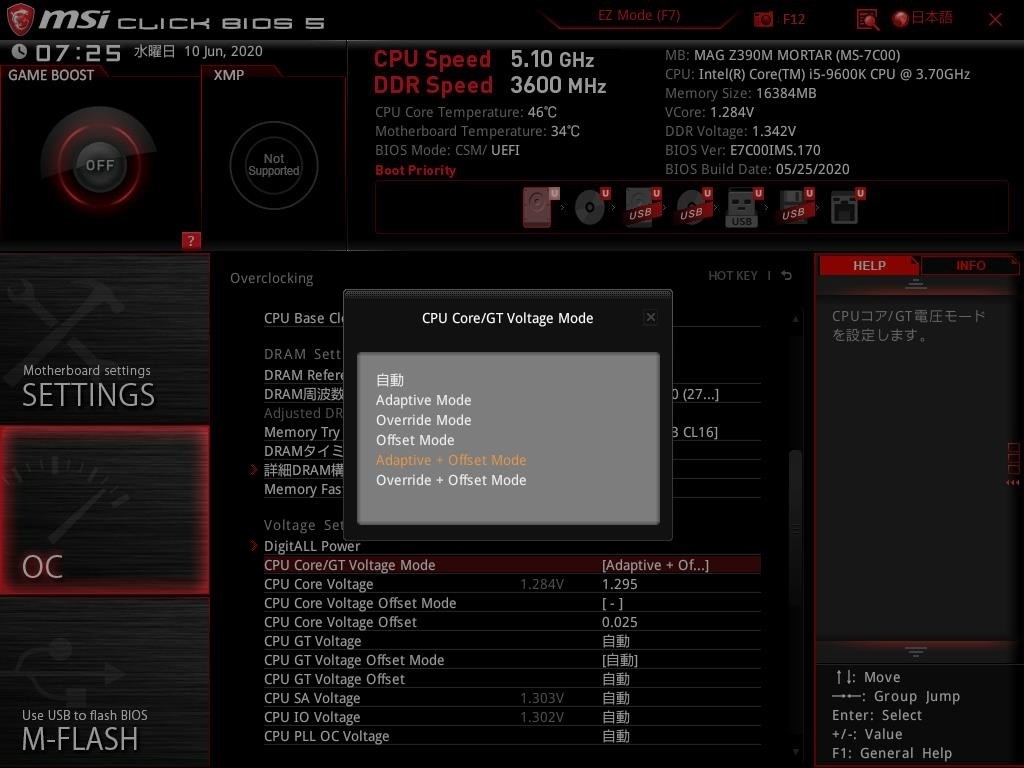The width and height of the screenshot is (1024, 768).
Task: Switch to the INFO tab
Action: tap(969, 265)
